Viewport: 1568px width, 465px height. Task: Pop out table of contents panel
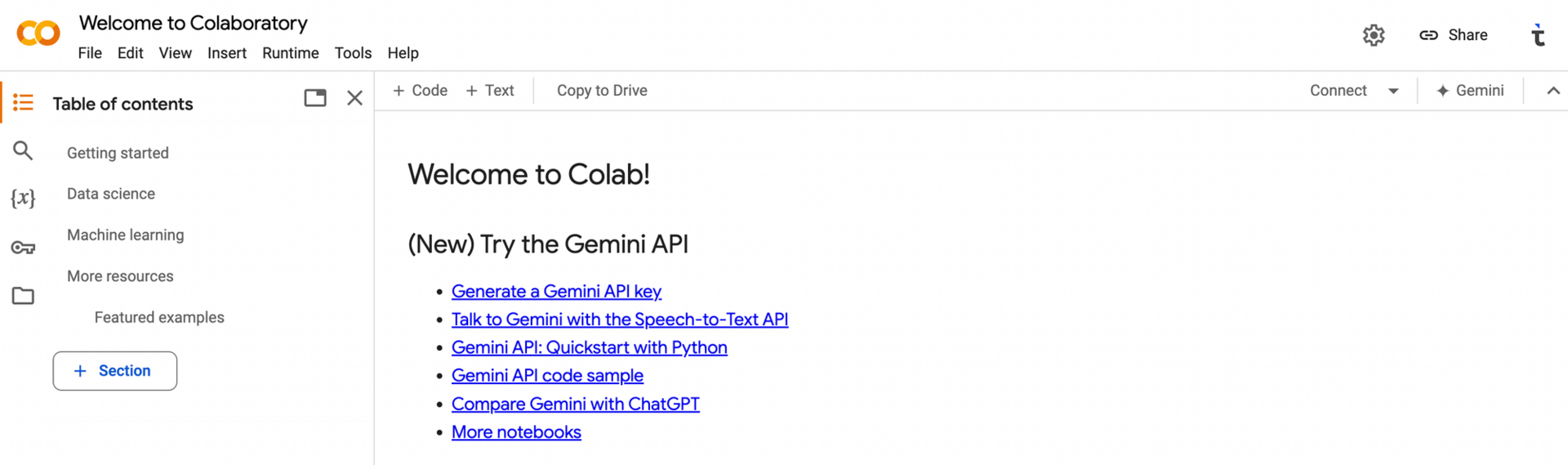315,98
